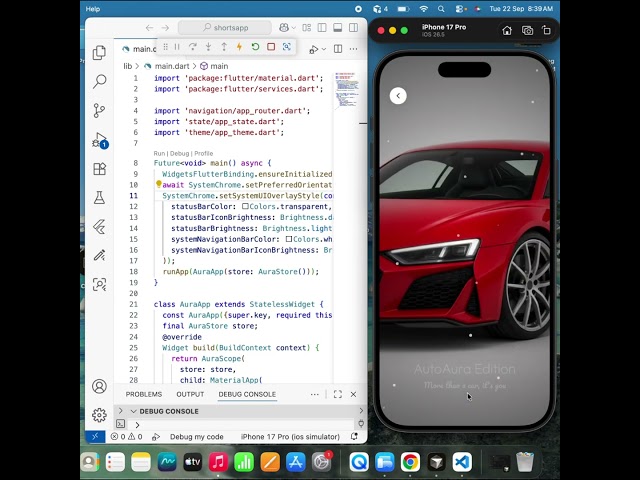This screenshot has height=480, width=640.
Task: Open the Explorer view in activity bar
Action: pos(99,53)
